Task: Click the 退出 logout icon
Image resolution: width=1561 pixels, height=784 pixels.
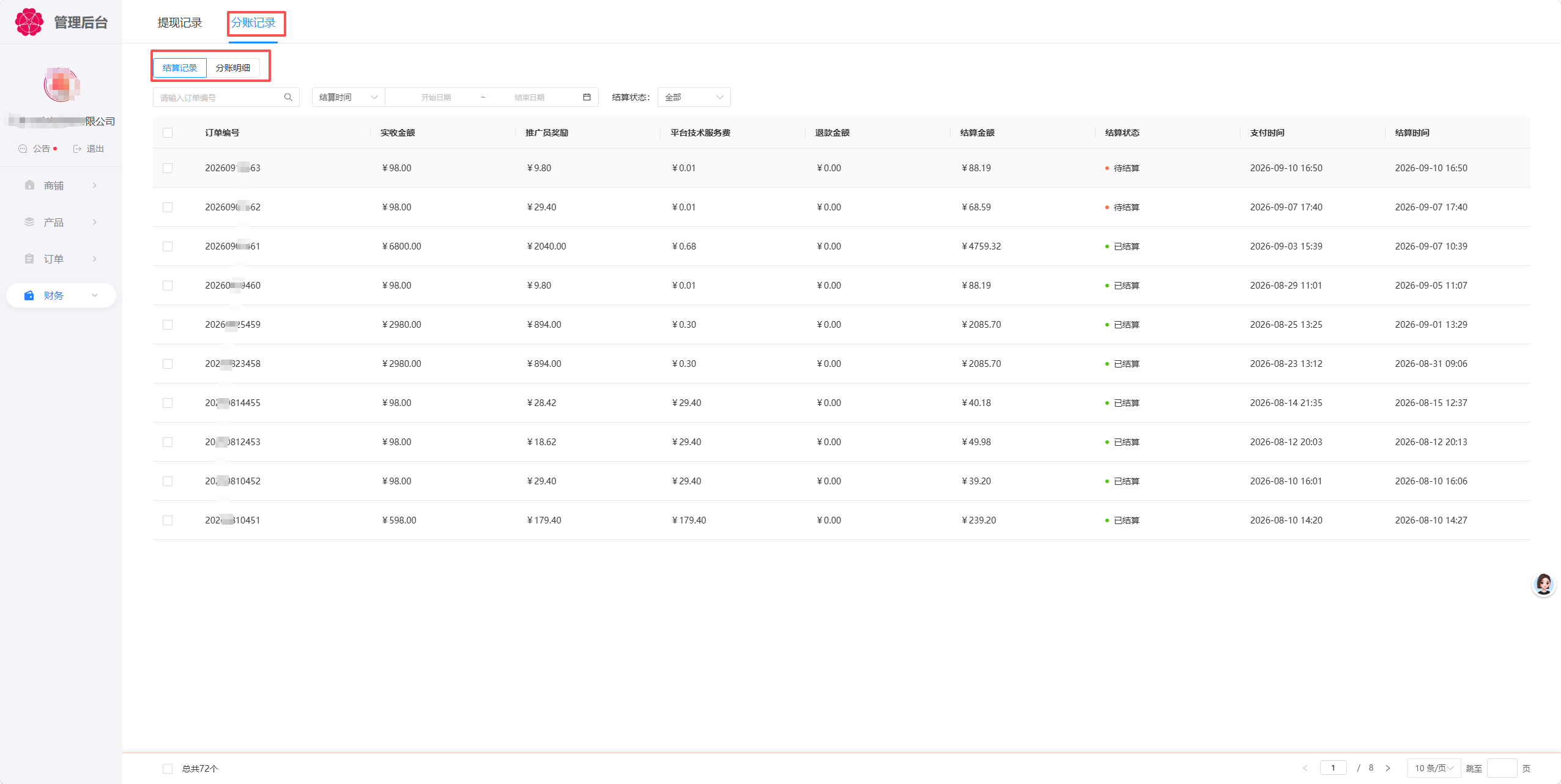Action: click(77, 149)
